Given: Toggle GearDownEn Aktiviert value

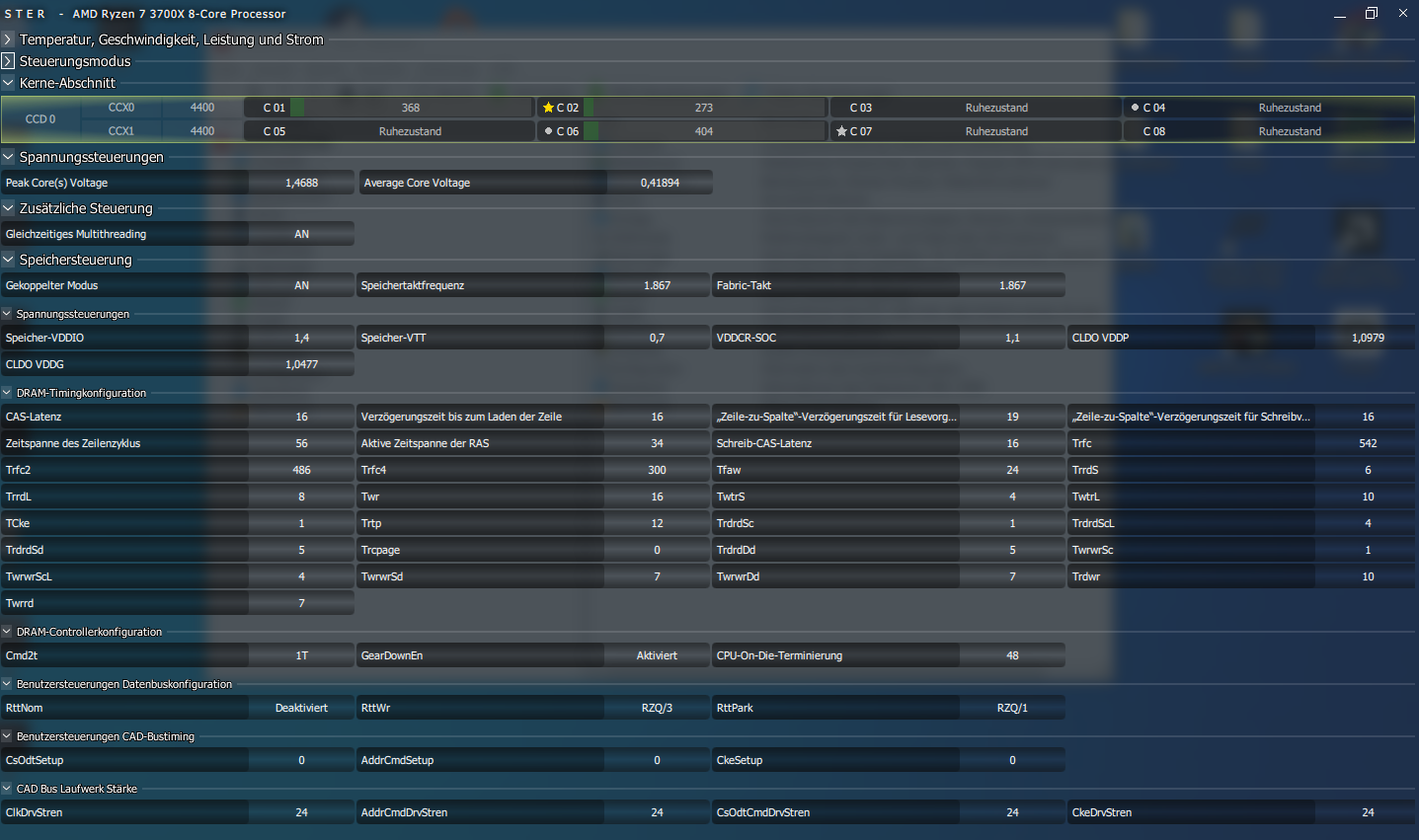Looking at the screenshot, I should point(657,655).
